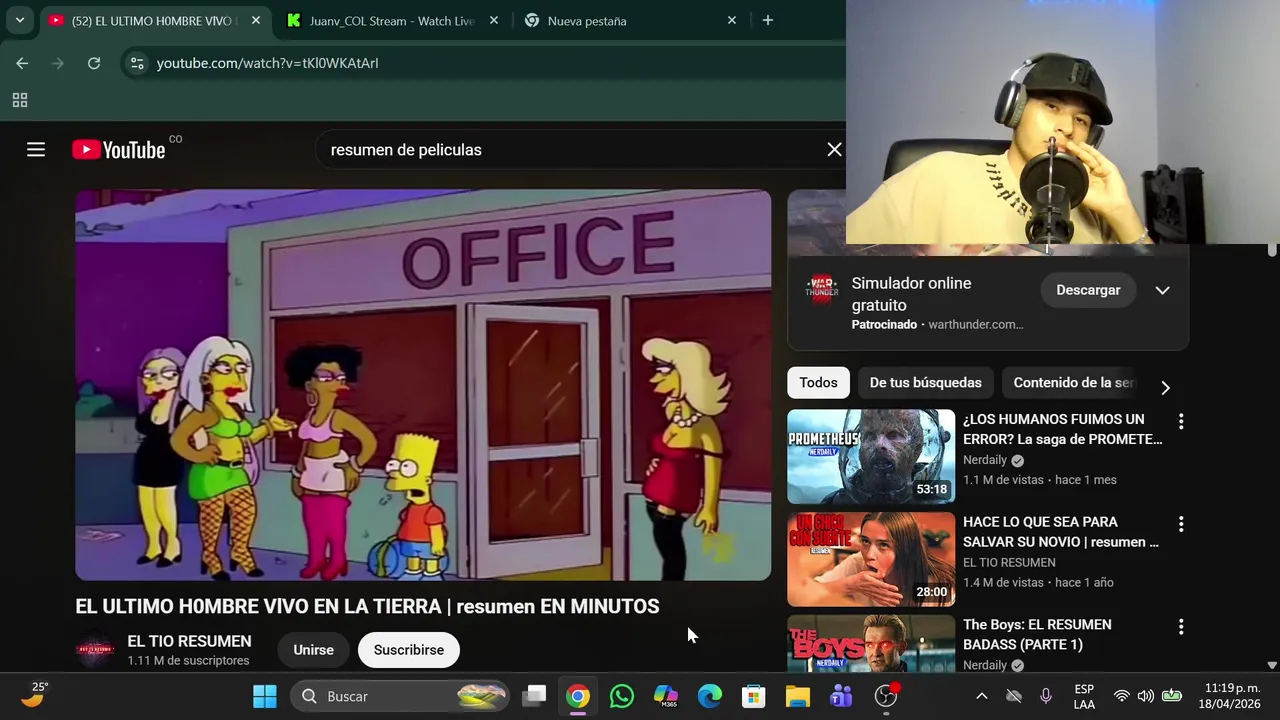Image resolution: width=1280 pixels, height=720 pixels.
Task: Click the address bar URL
Action: click(268, 63)
